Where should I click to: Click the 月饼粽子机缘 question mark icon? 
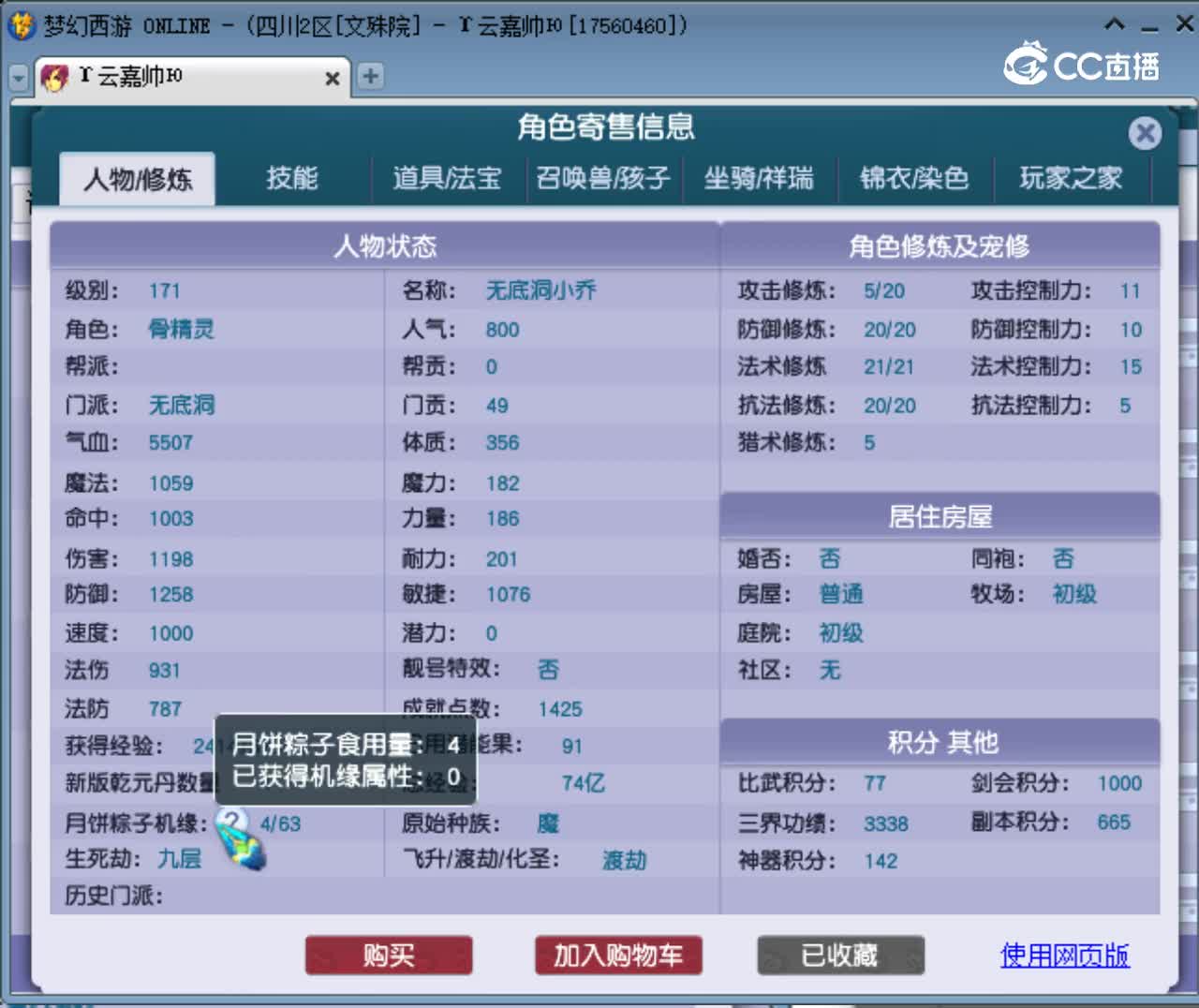click(231, 823)
